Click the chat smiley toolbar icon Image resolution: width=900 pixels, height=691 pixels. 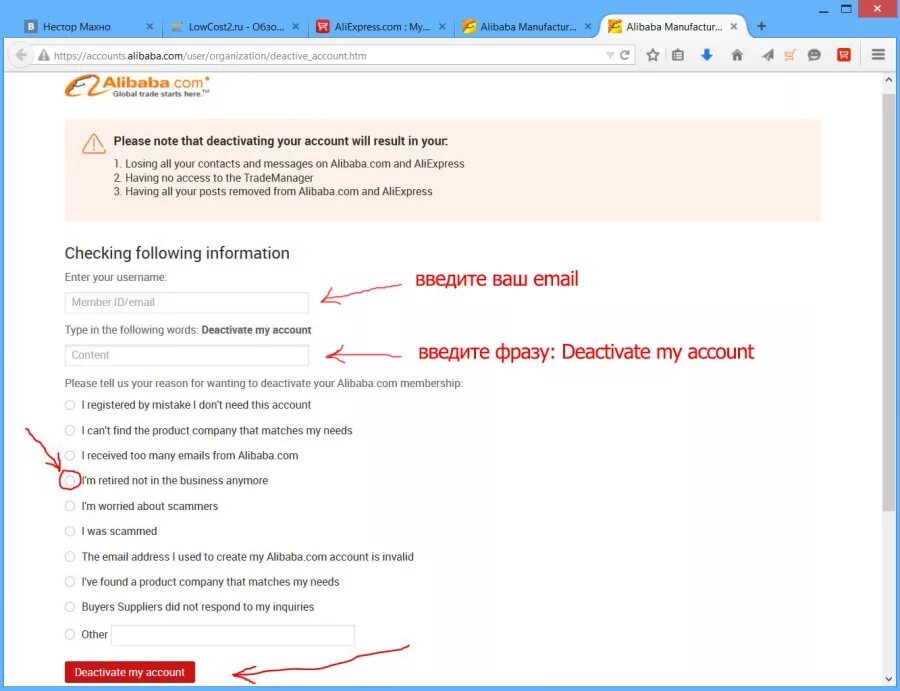(x=814, y=55)
